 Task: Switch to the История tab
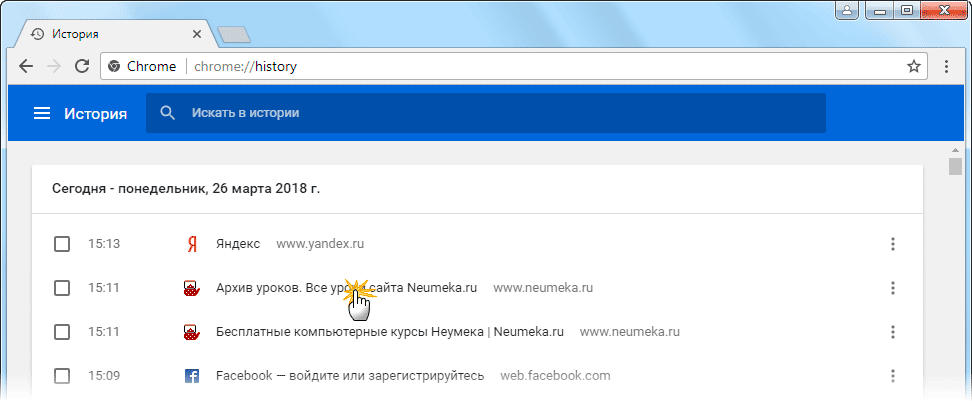tap(110, 33)
